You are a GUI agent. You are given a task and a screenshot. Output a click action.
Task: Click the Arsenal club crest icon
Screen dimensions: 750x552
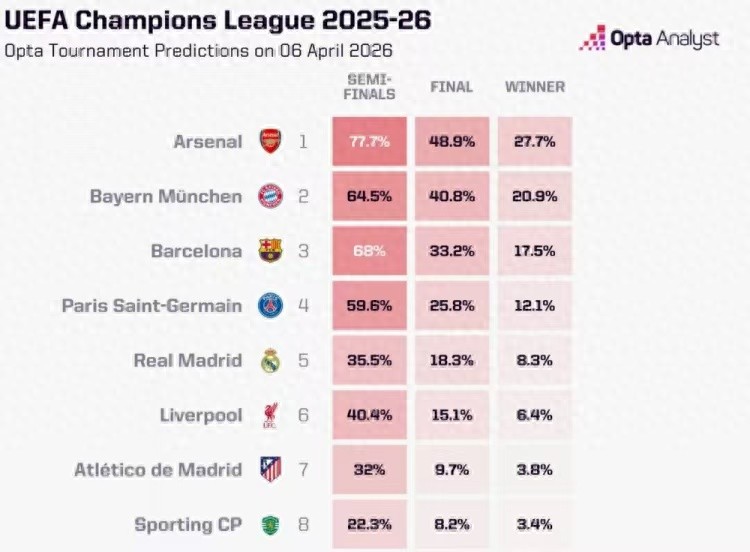(271, 141)
